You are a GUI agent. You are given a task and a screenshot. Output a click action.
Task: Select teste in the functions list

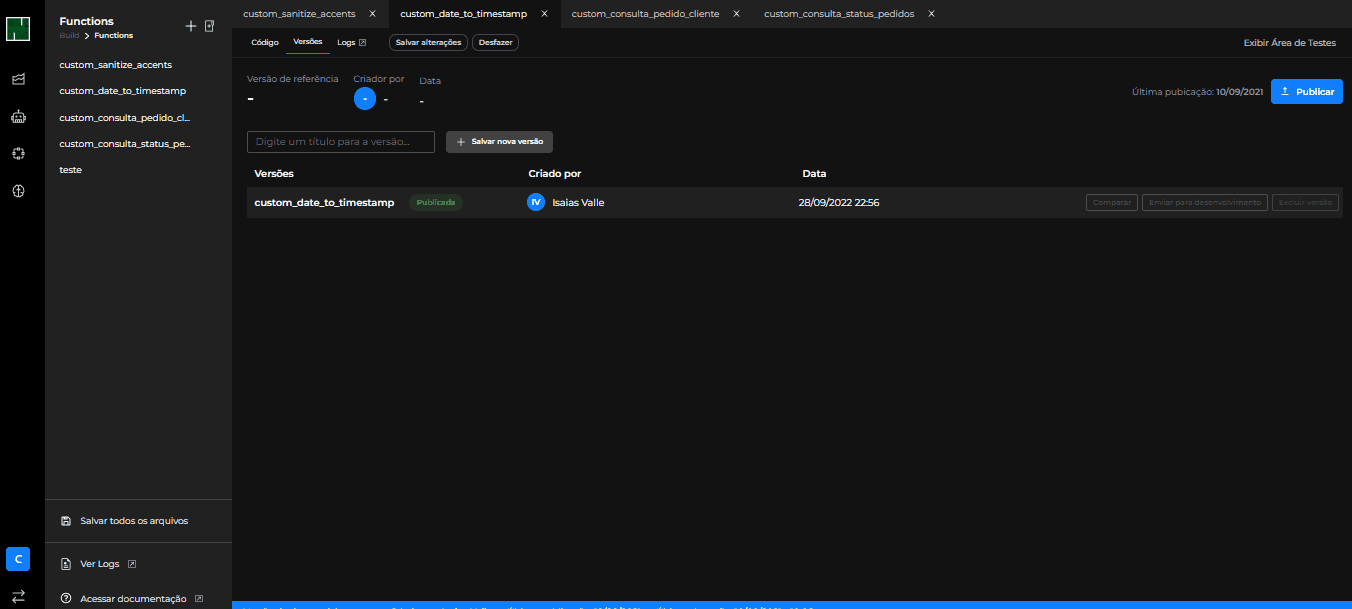pyautogui.click(x=71, y=170)
